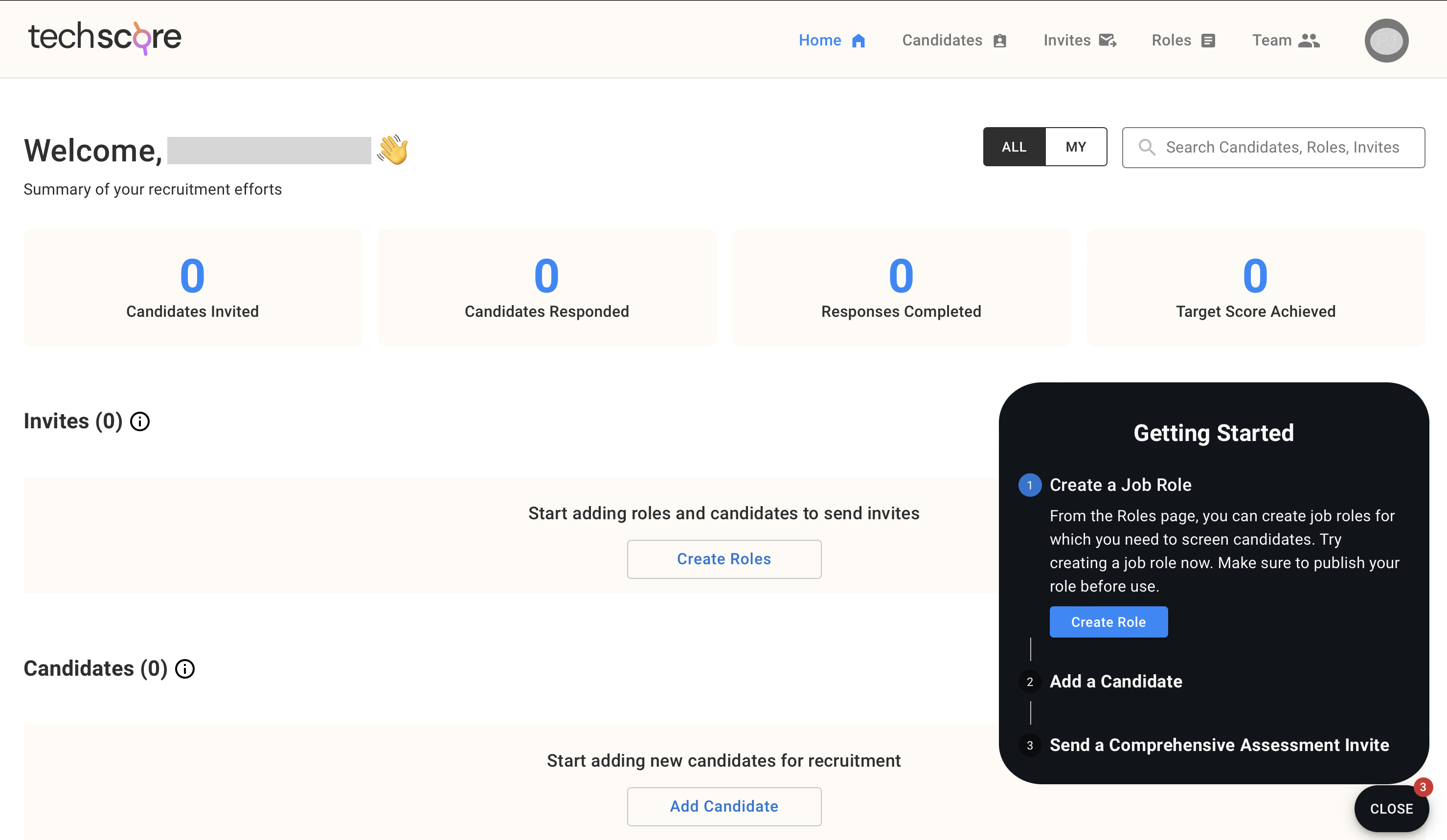The width and height of the screenshot is (1447, 840).
Task: Click the waving hand emoji
Action: 393,150
